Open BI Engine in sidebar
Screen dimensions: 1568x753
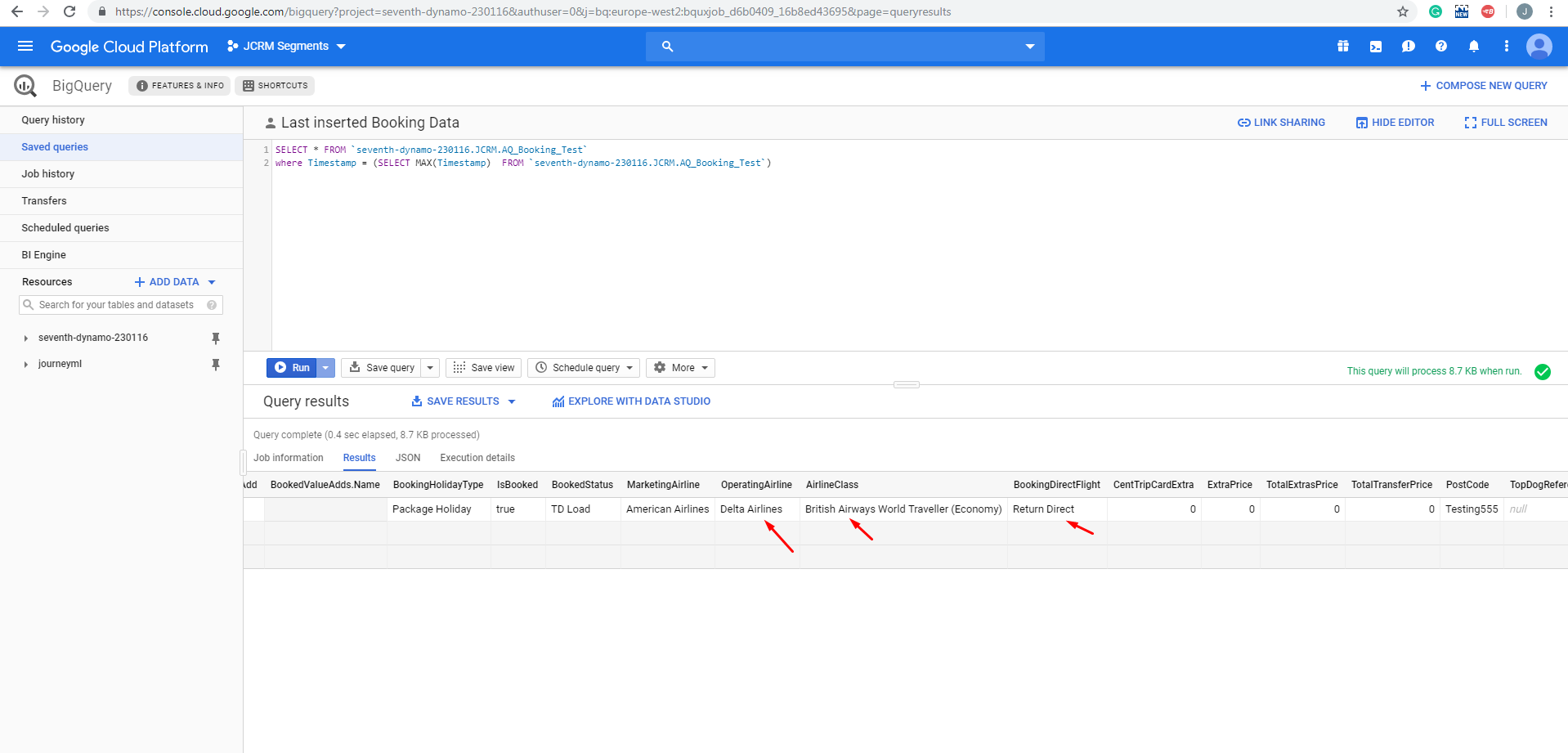point(121,255)
